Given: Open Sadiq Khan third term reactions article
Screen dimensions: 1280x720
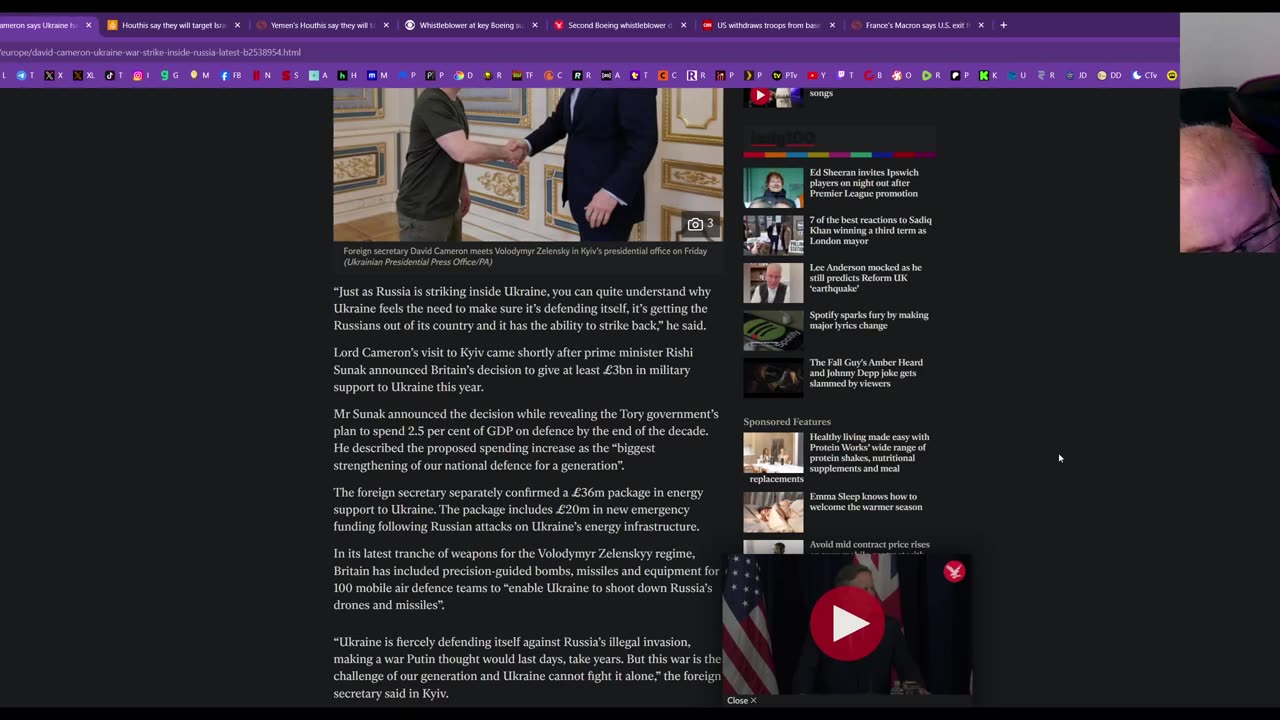Looking at the screenshot, I should [x=870, y=230].
